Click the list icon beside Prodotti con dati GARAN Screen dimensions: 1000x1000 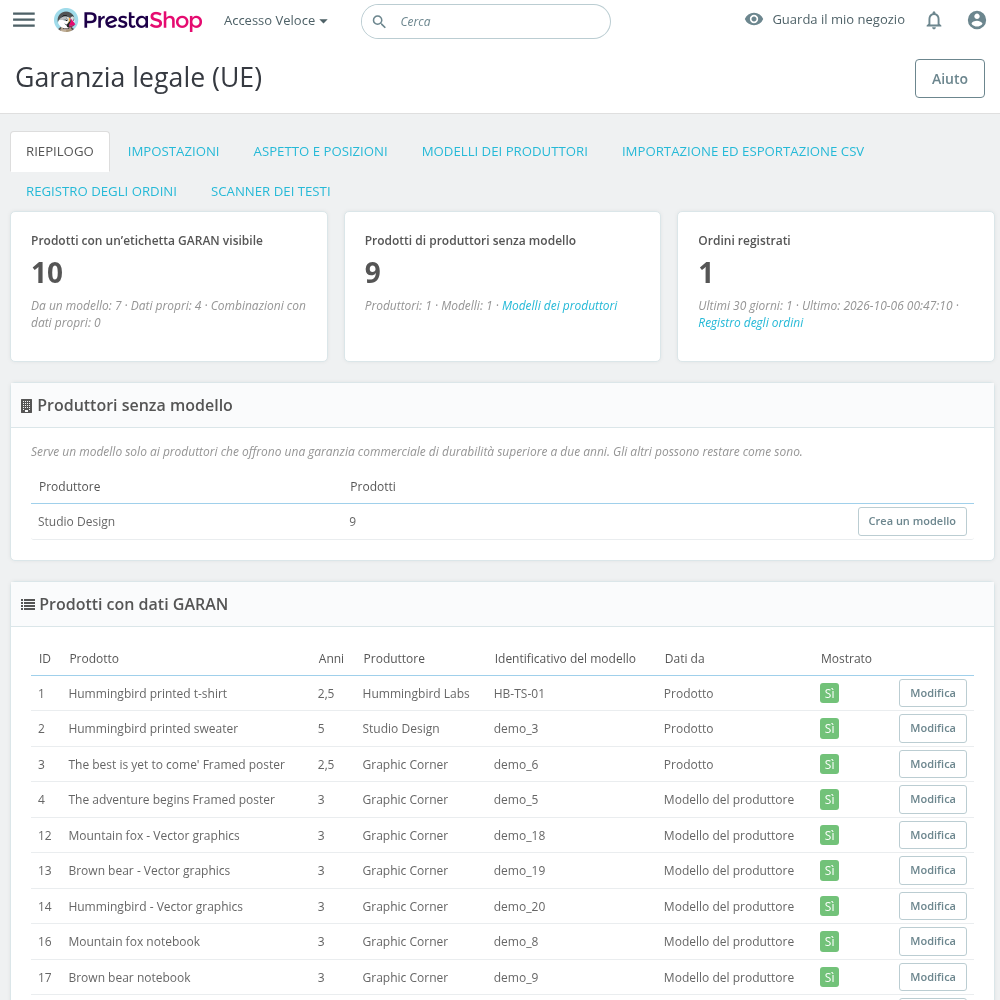(27, 605)
